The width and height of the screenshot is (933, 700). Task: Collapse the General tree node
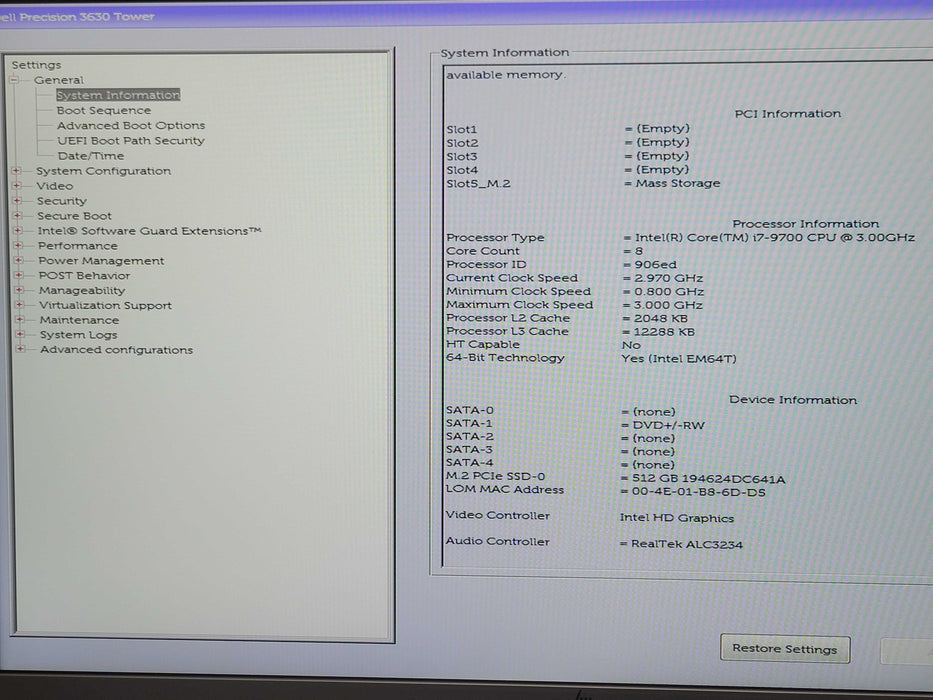click(14, 80)
